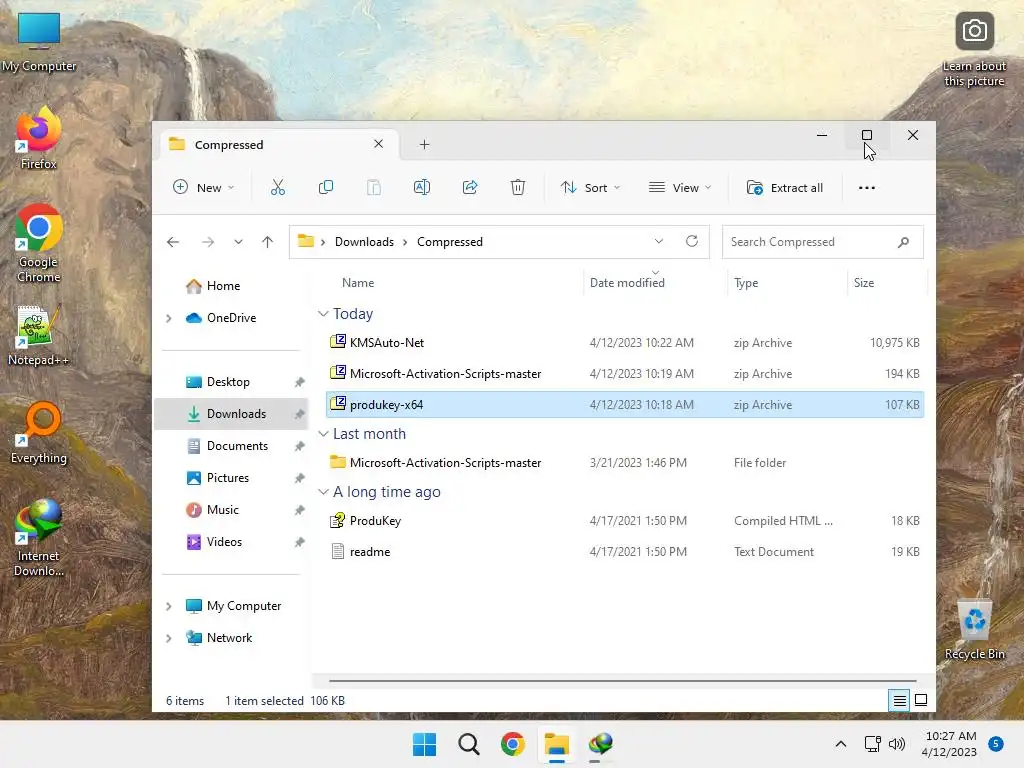Open the Sort dropdown menu
This screenshot has height=768, width=1024.
tap(590, 187)
